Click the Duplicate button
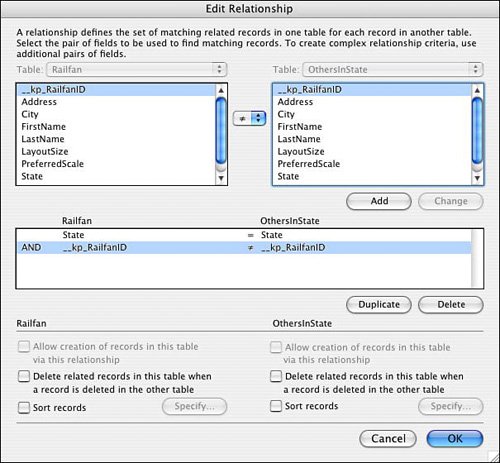This screenshot has height=463, width=500. click(x=379, y=304)
